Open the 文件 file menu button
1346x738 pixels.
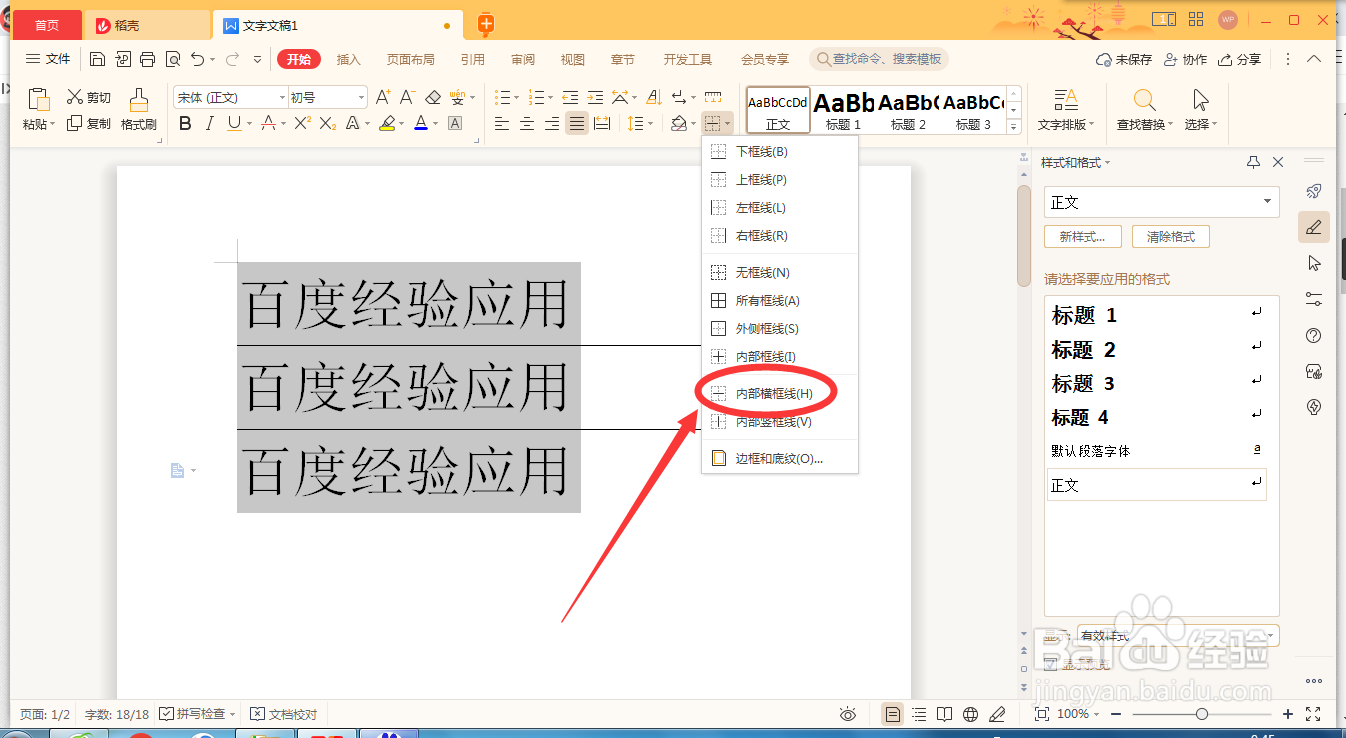[x=48, y=59]
